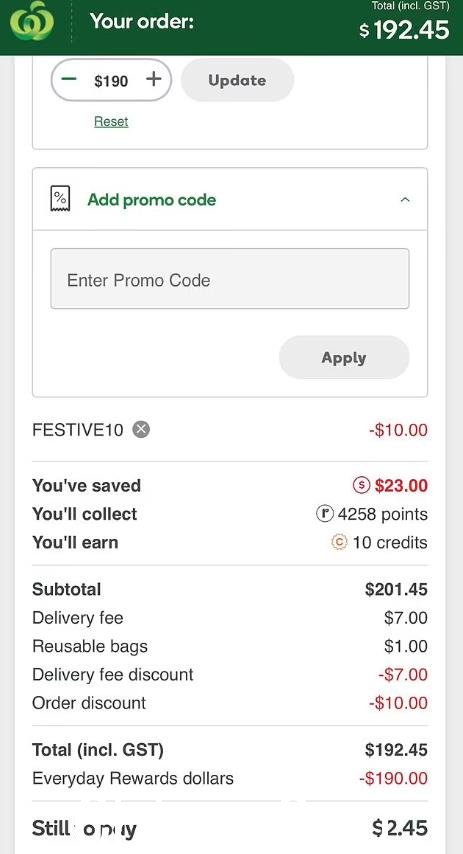Click the Add promo code heading
Viewport: 463px width, 854px height.
click(x=151, y=200)
